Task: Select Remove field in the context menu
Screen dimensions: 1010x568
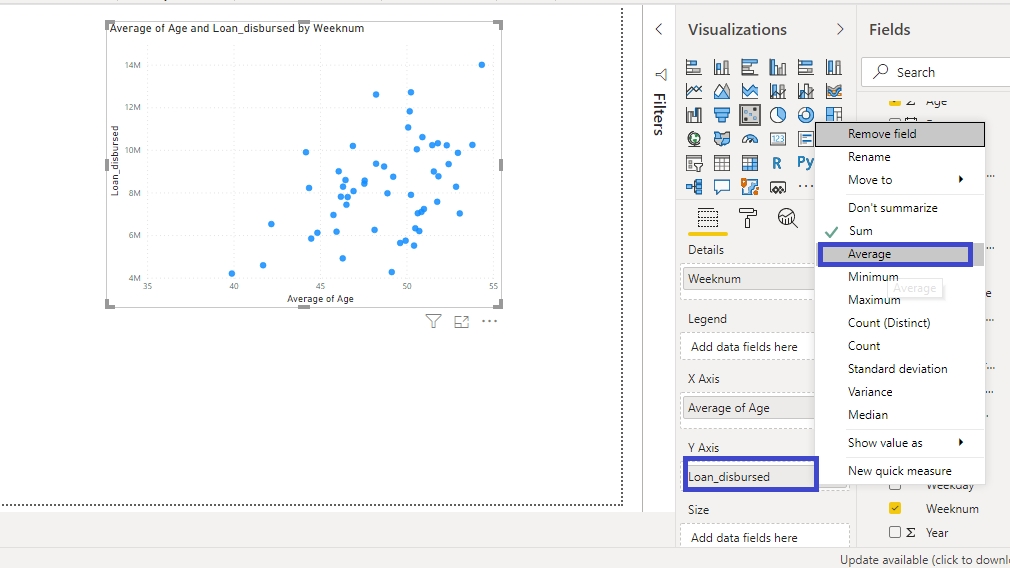Action: tap(900, 134)
